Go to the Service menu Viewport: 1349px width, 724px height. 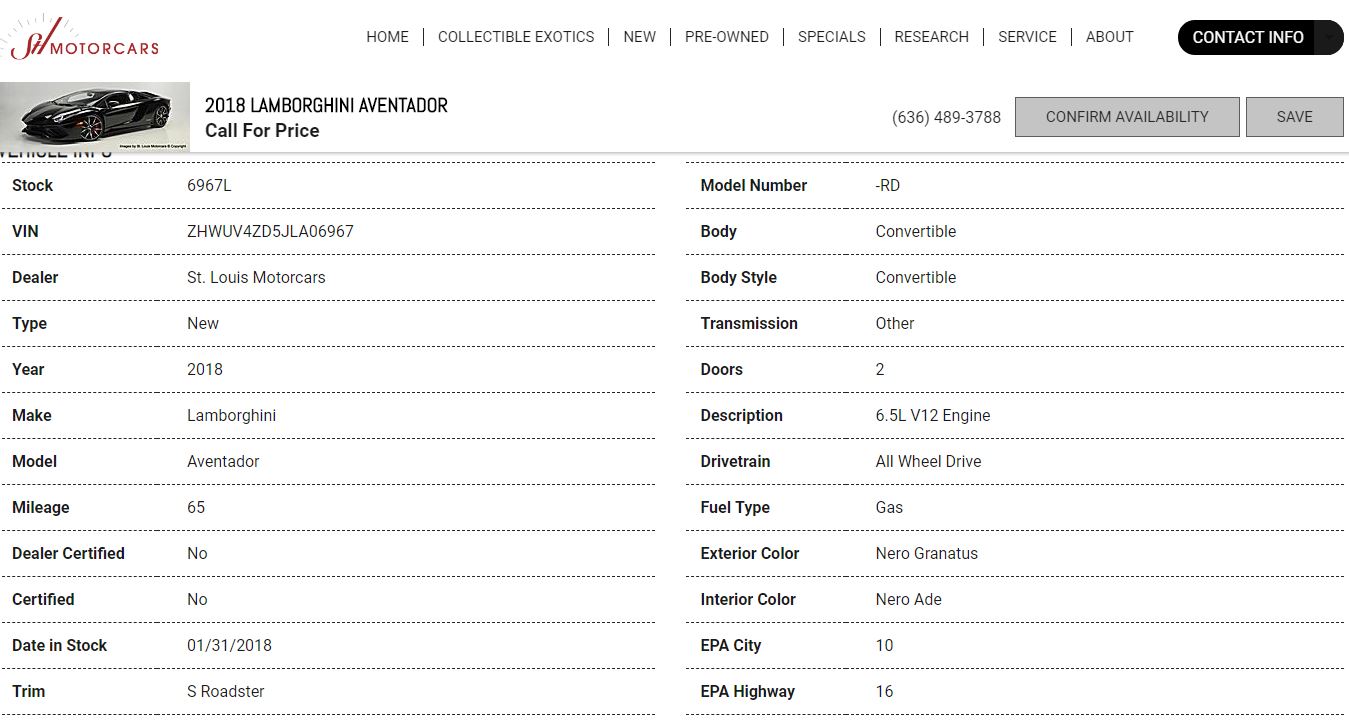point(1027,37)
